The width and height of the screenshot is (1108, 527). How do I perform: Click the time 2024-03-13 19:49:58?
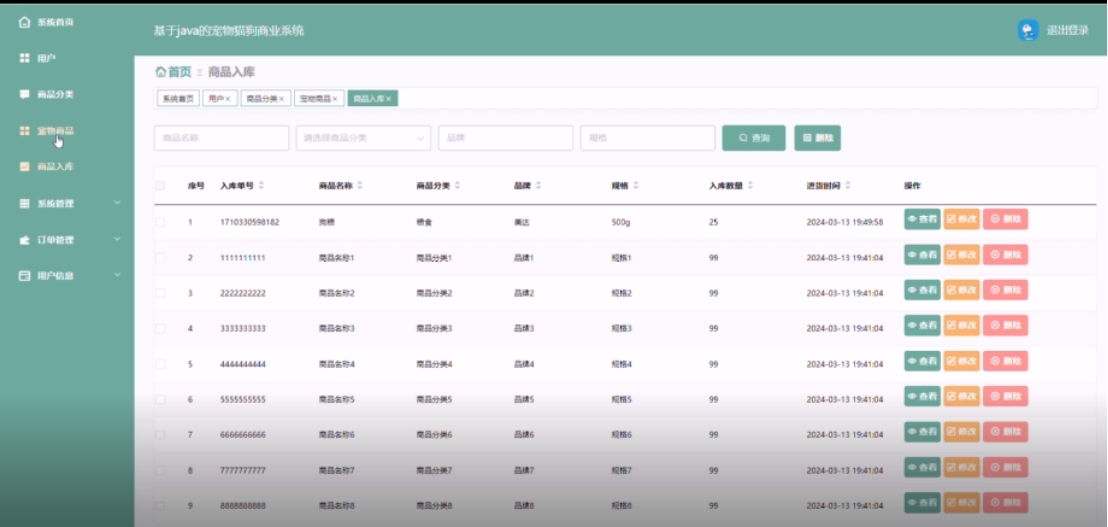point(844,222)
